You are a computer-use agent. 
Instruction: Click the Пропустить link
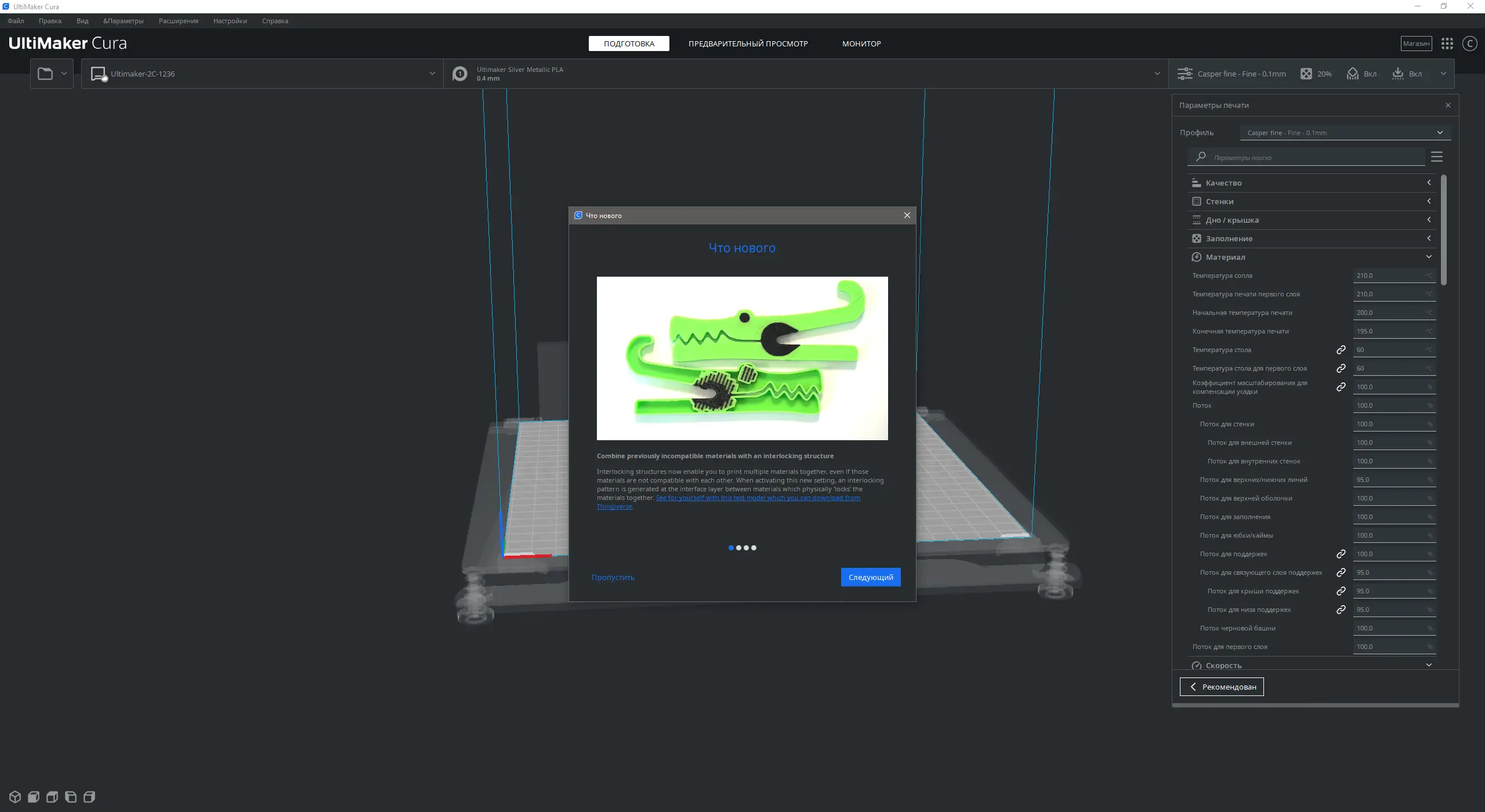(x=613, y=577)
